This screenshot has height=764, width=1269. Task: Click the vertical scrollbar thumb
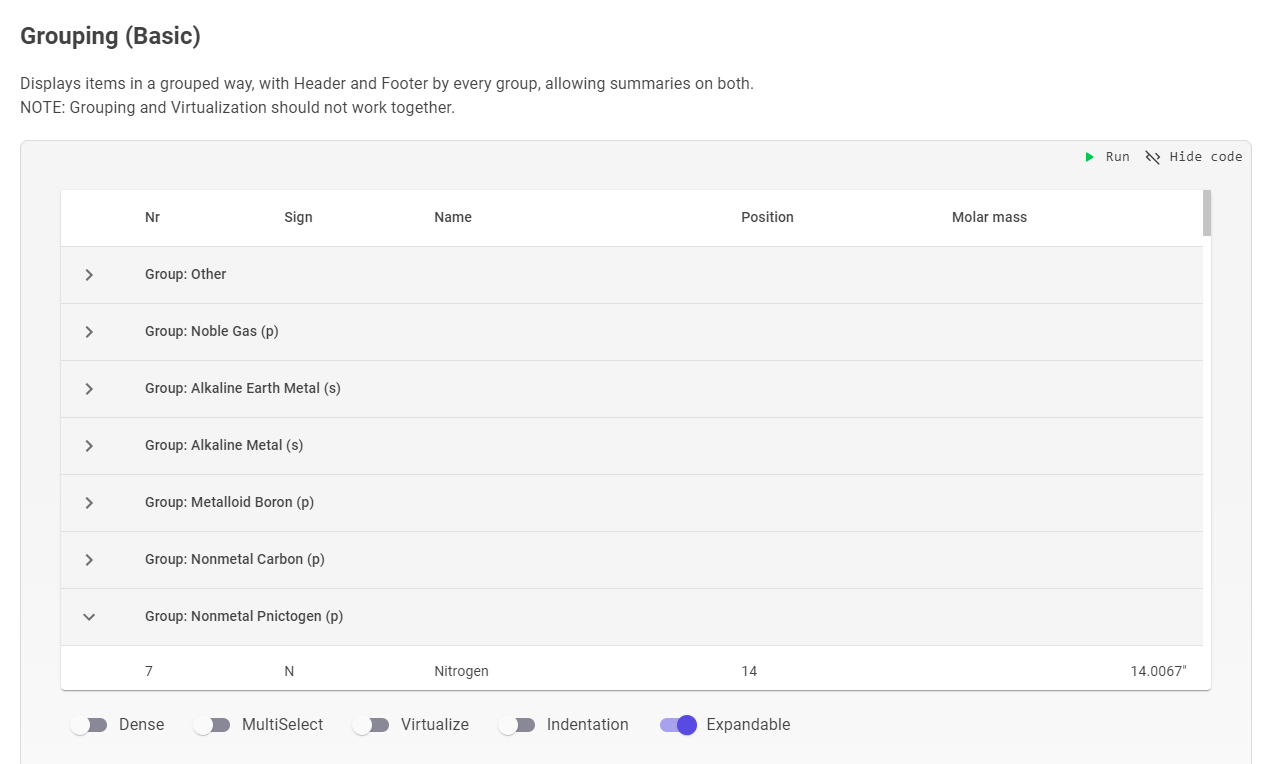(1206, 213)
